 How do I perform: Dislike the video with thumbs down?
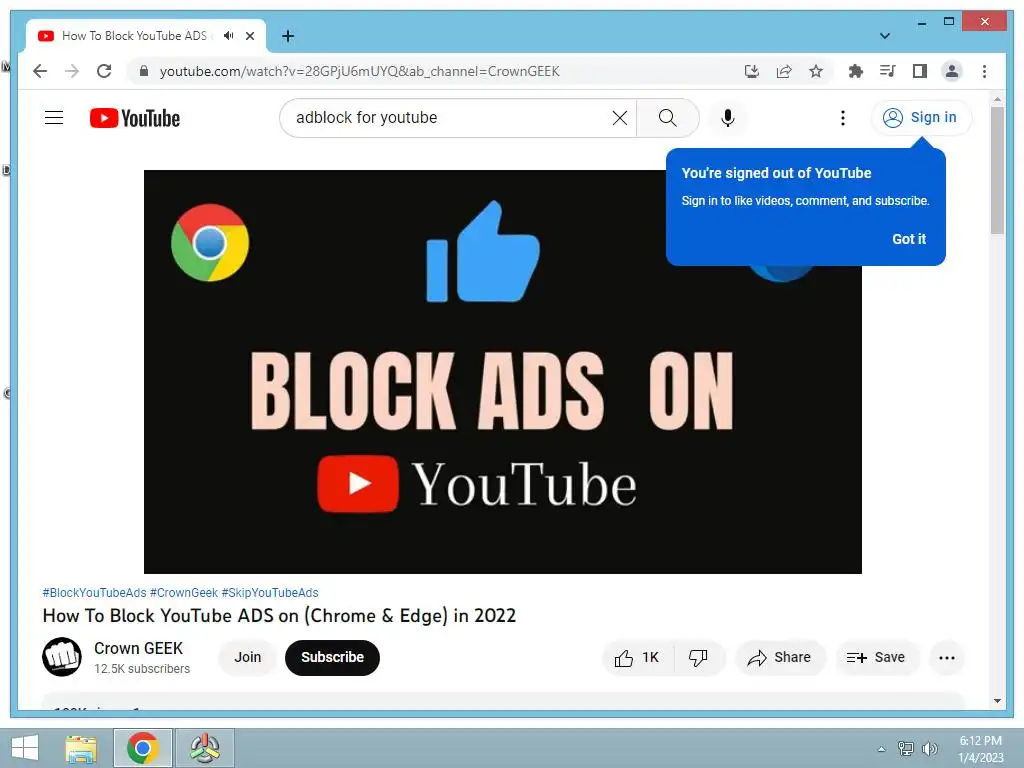pos(698,658)
